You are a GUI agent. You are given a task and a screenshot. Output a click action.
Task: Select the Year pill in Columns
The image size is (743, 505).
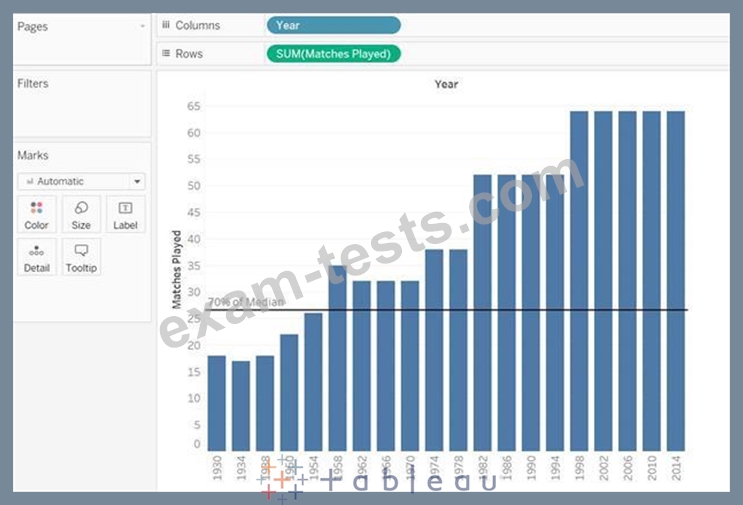pyautogui.click(x=333, y=25)
